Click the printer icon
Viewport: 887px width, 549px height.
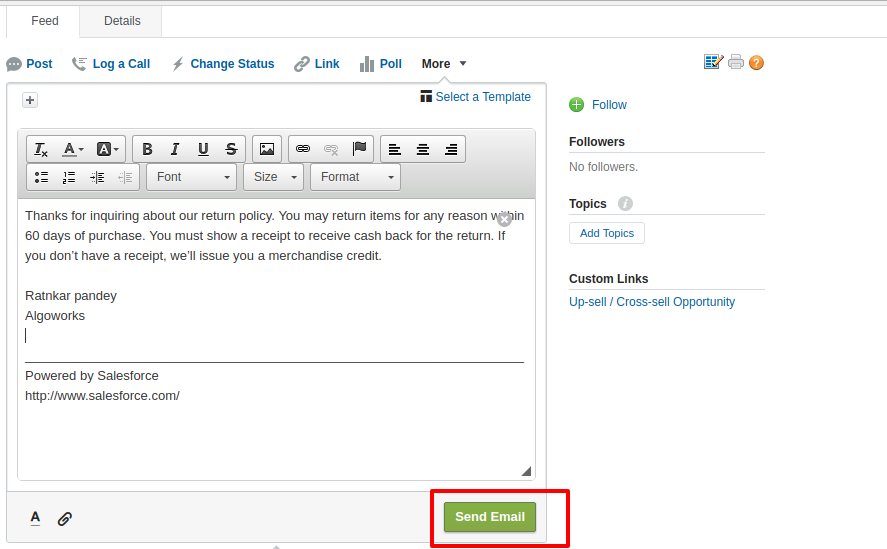pyautogui.click(x=736, y=62)
